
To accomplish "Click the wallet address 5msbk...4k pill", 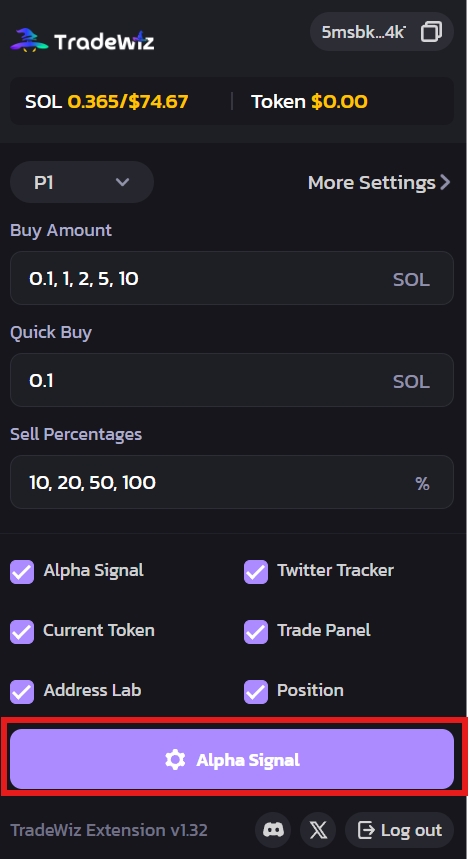I will [x=382, y=32].
